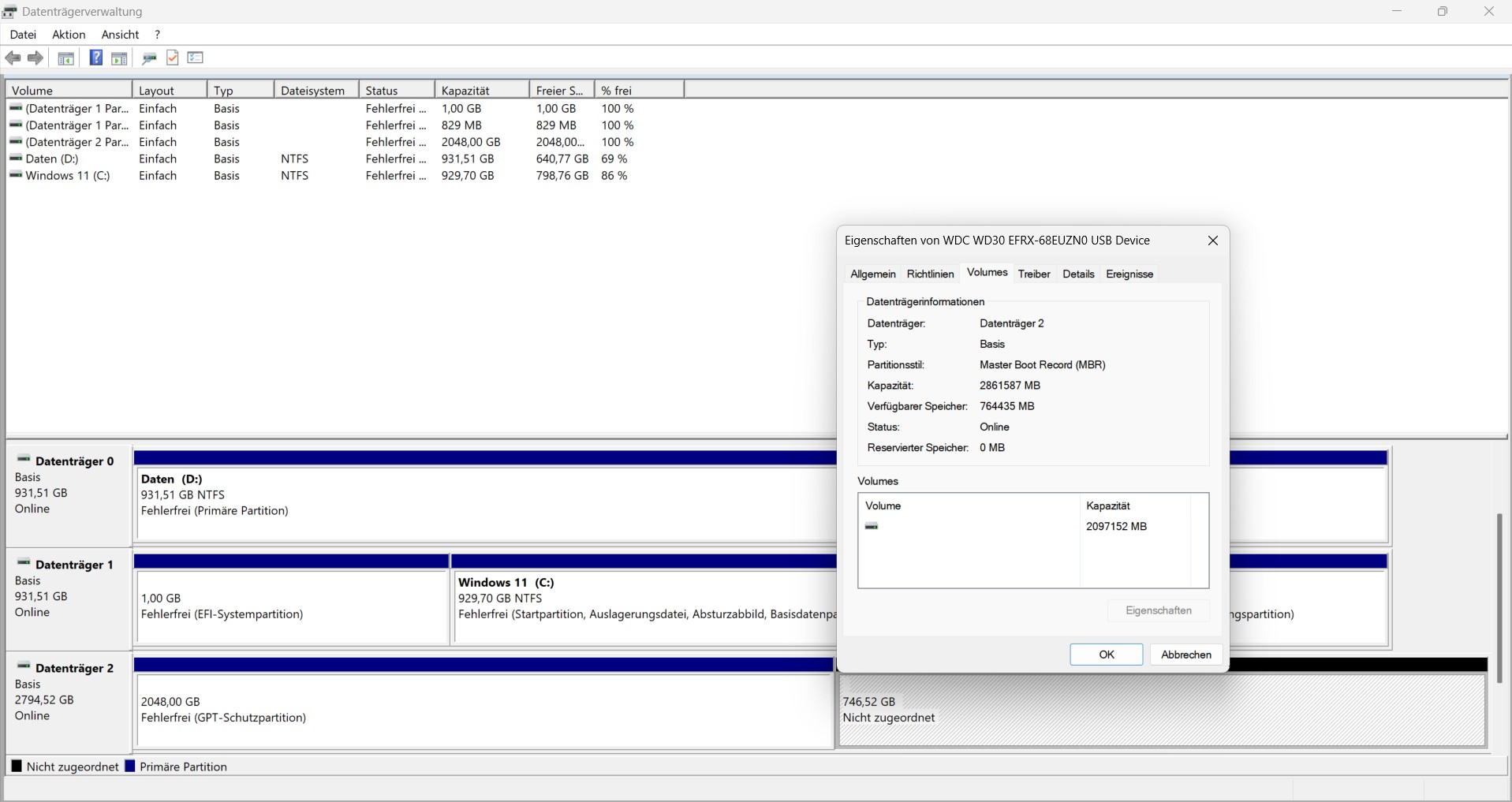Open the Datei menu
1512x802 pixels.
click(x=23, y=35)
